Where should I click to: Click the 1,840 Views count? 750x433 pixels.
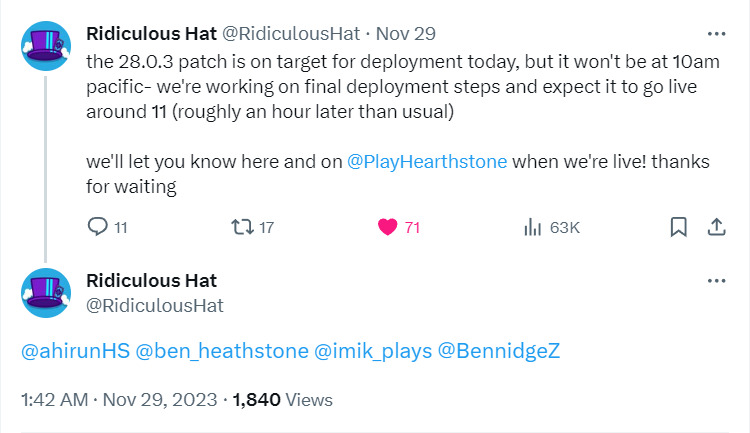tap(282, 400)
